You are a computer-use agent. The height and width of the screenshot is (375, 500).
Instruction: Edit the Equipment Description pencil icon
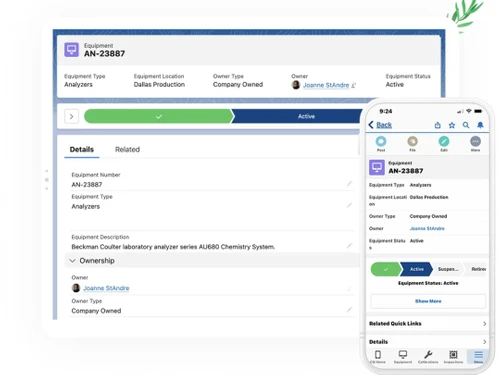(x=349, y=246)
